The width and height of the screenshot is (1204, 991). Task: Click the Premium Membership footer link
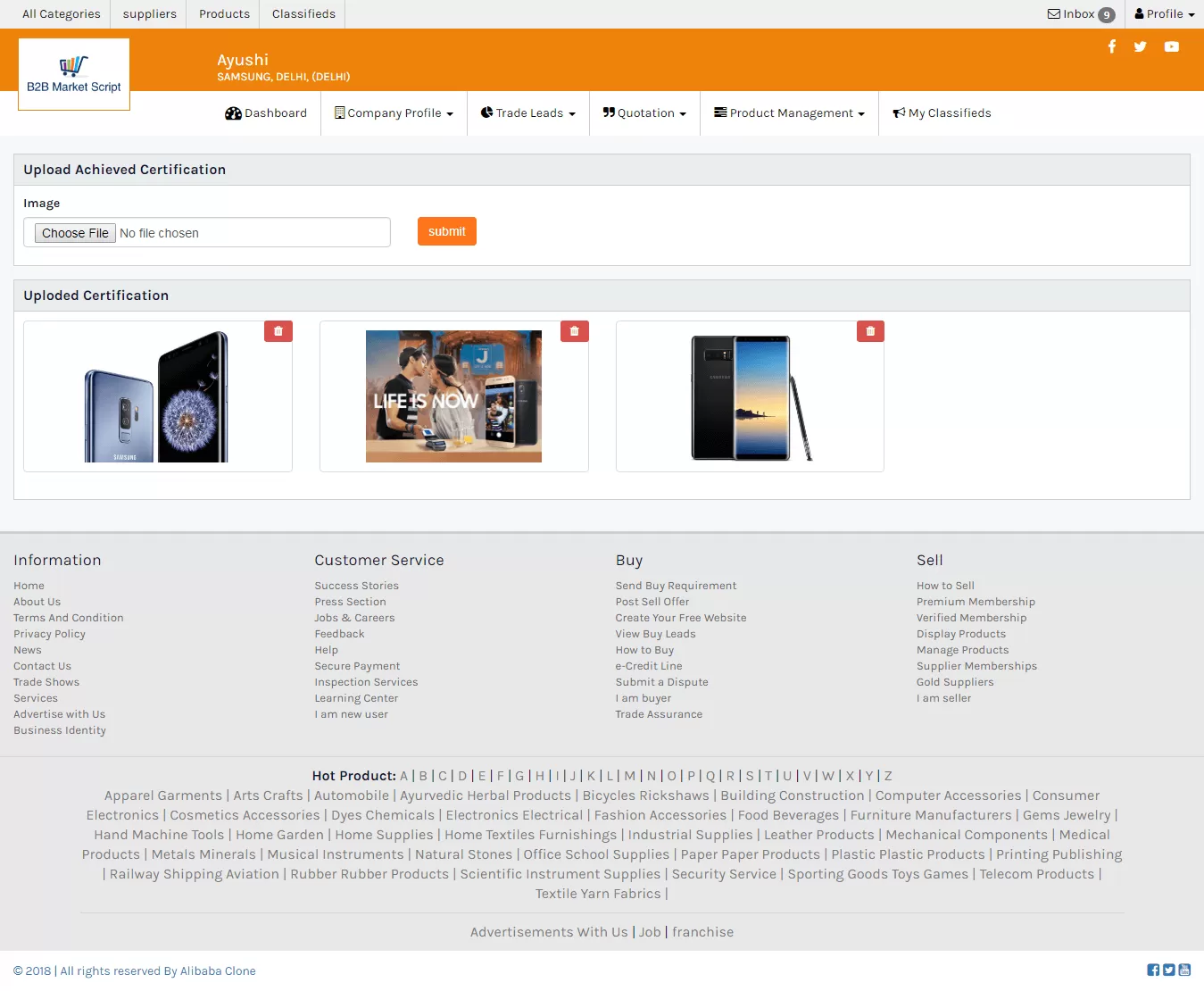coord(976,602)
